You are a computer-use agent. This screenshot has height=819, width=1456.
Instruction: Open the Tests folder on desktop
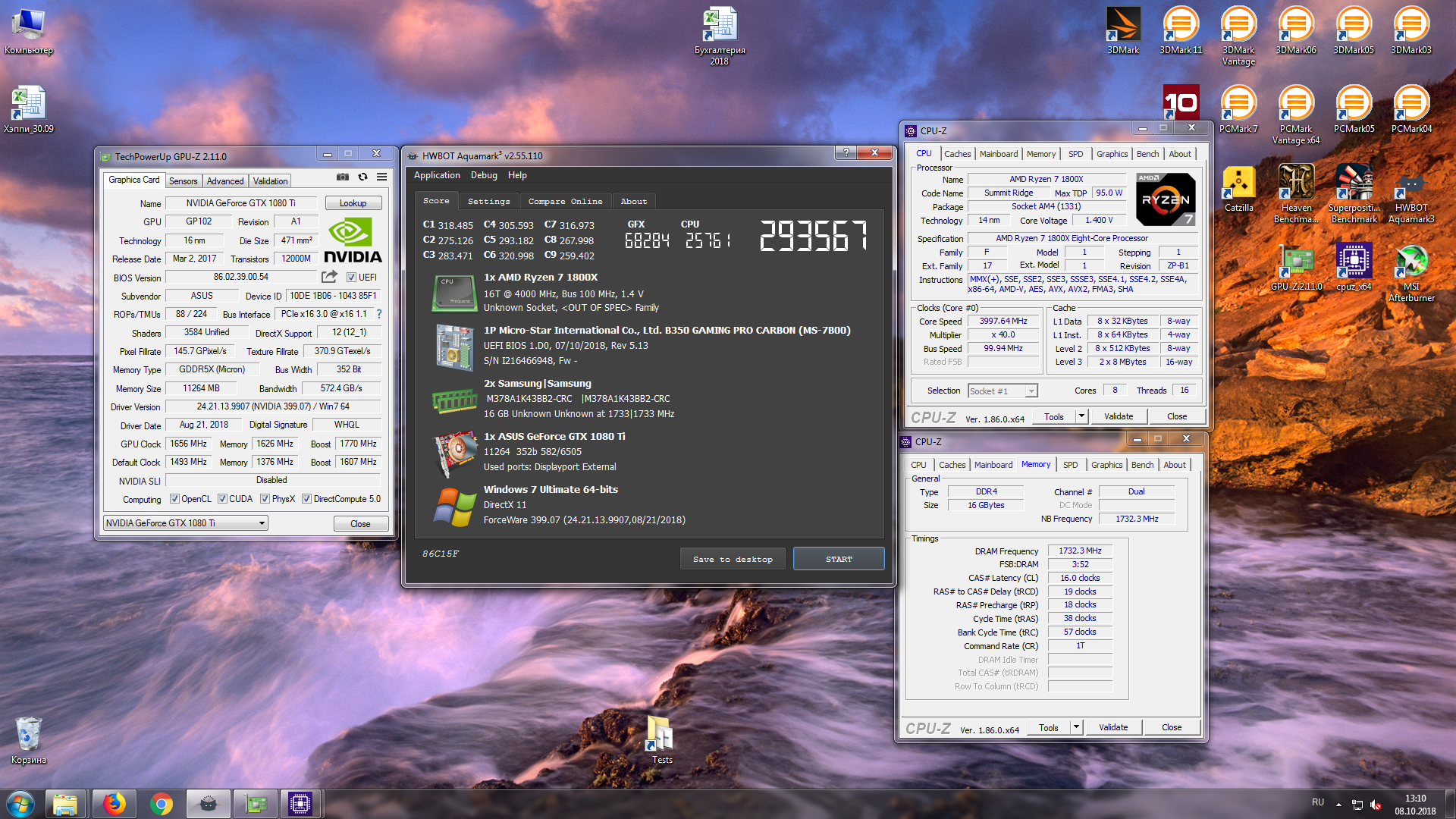[x=661, y=739]
